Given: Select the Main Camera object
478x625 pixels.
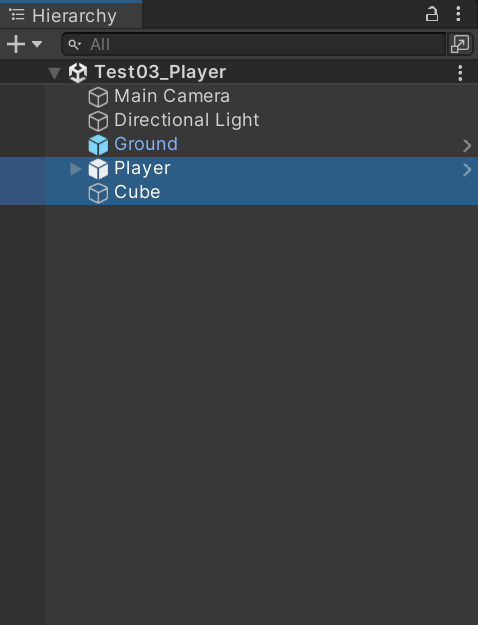Looking at the screenshot, I should 172,96.
